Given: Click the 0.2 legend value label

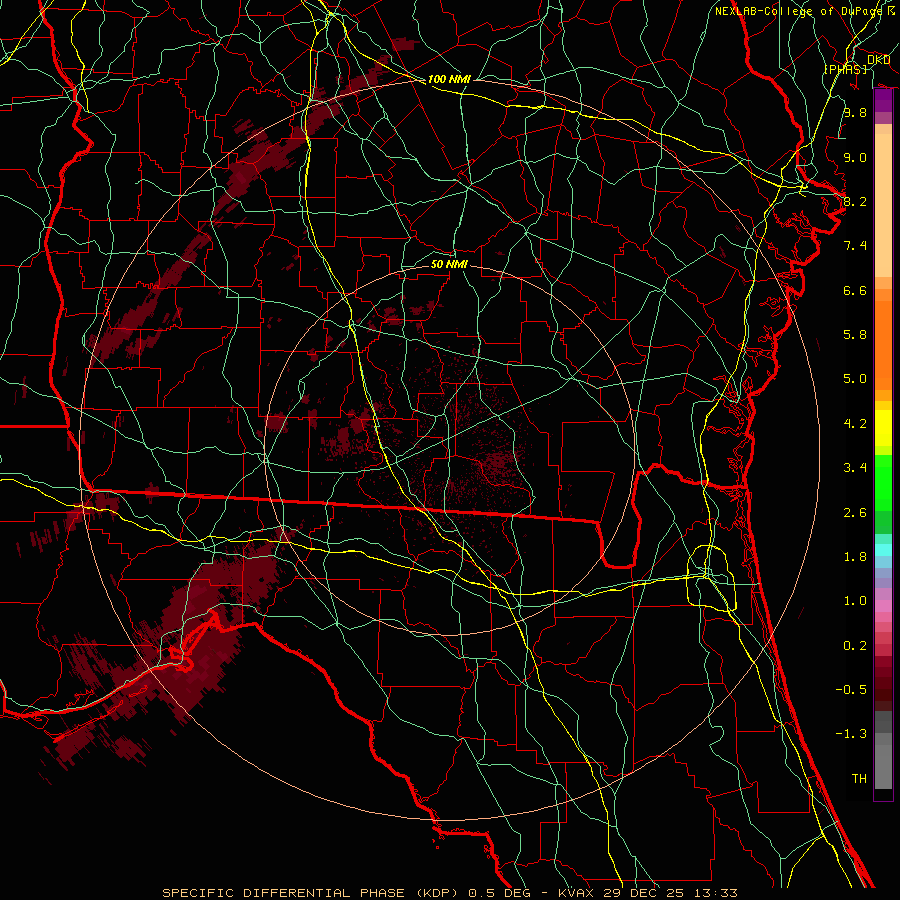Looking at the screenshot, I should click(854, 646).
